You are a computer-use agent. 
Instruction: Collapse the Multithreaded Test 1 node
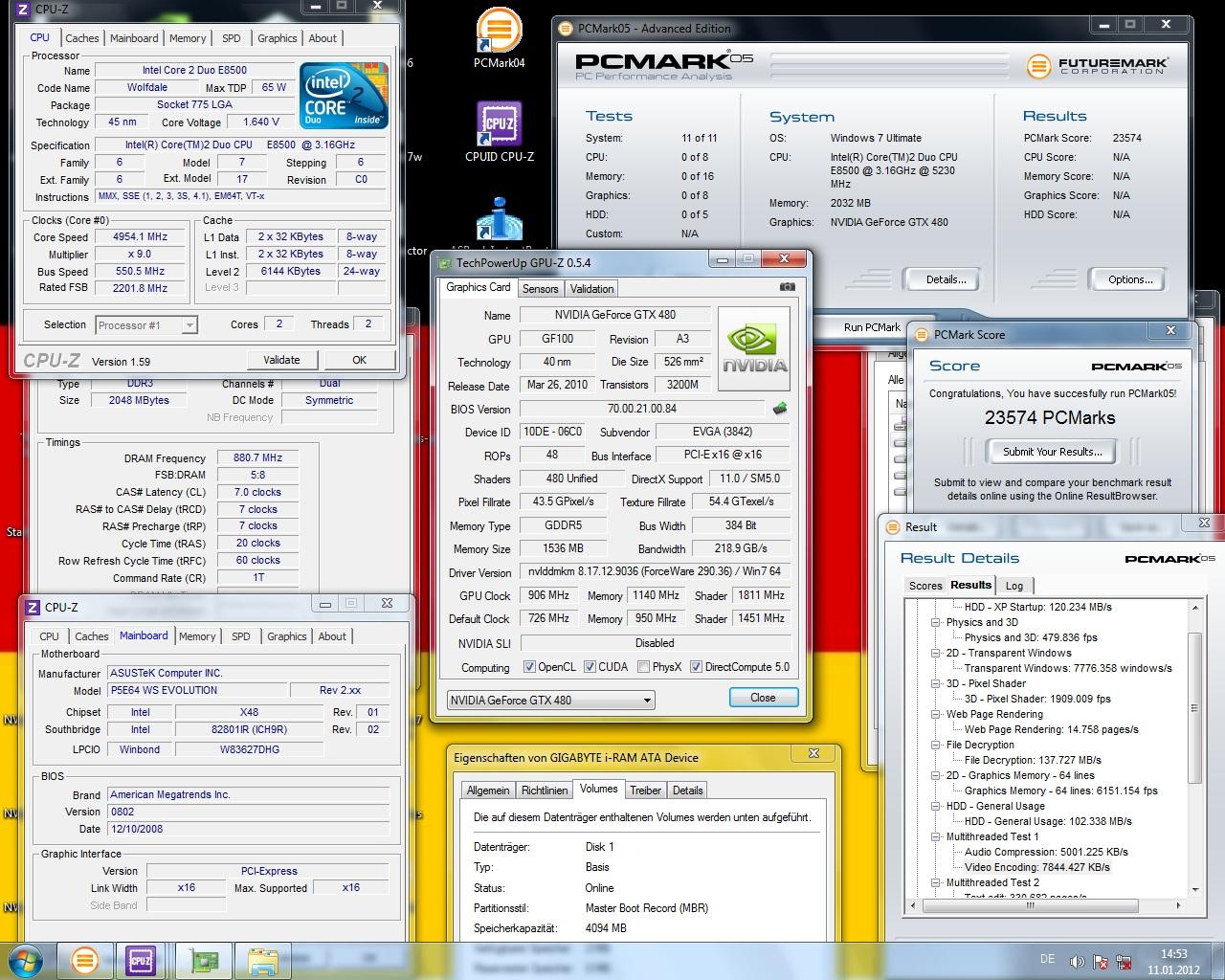point(936,836)
